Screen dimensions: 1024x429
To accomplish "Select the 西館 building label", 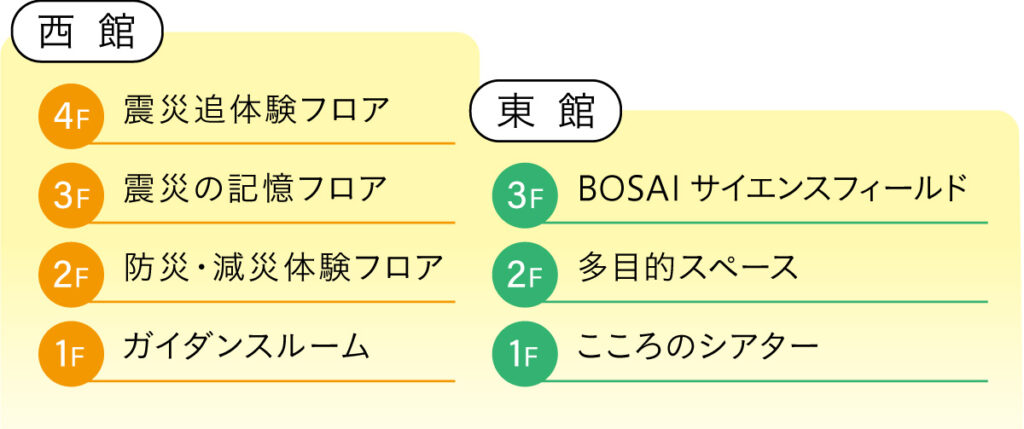I will click(87, 34).
